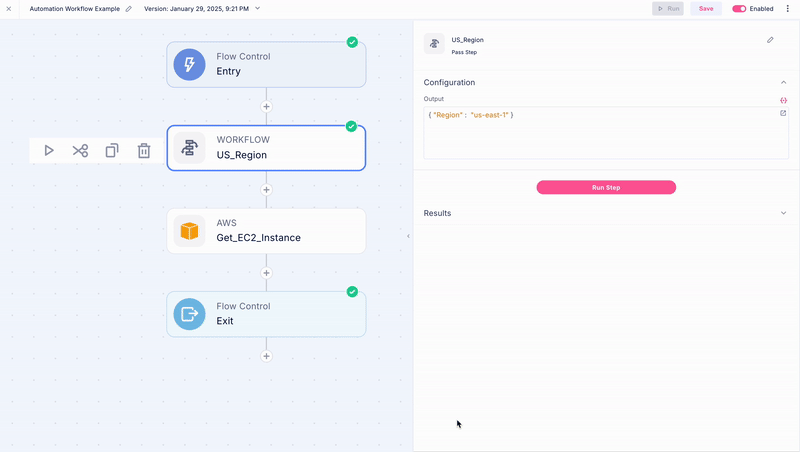The image size is (800, 452).
Task: Collapse the Configuration section
Action: [x=783, y=82]
